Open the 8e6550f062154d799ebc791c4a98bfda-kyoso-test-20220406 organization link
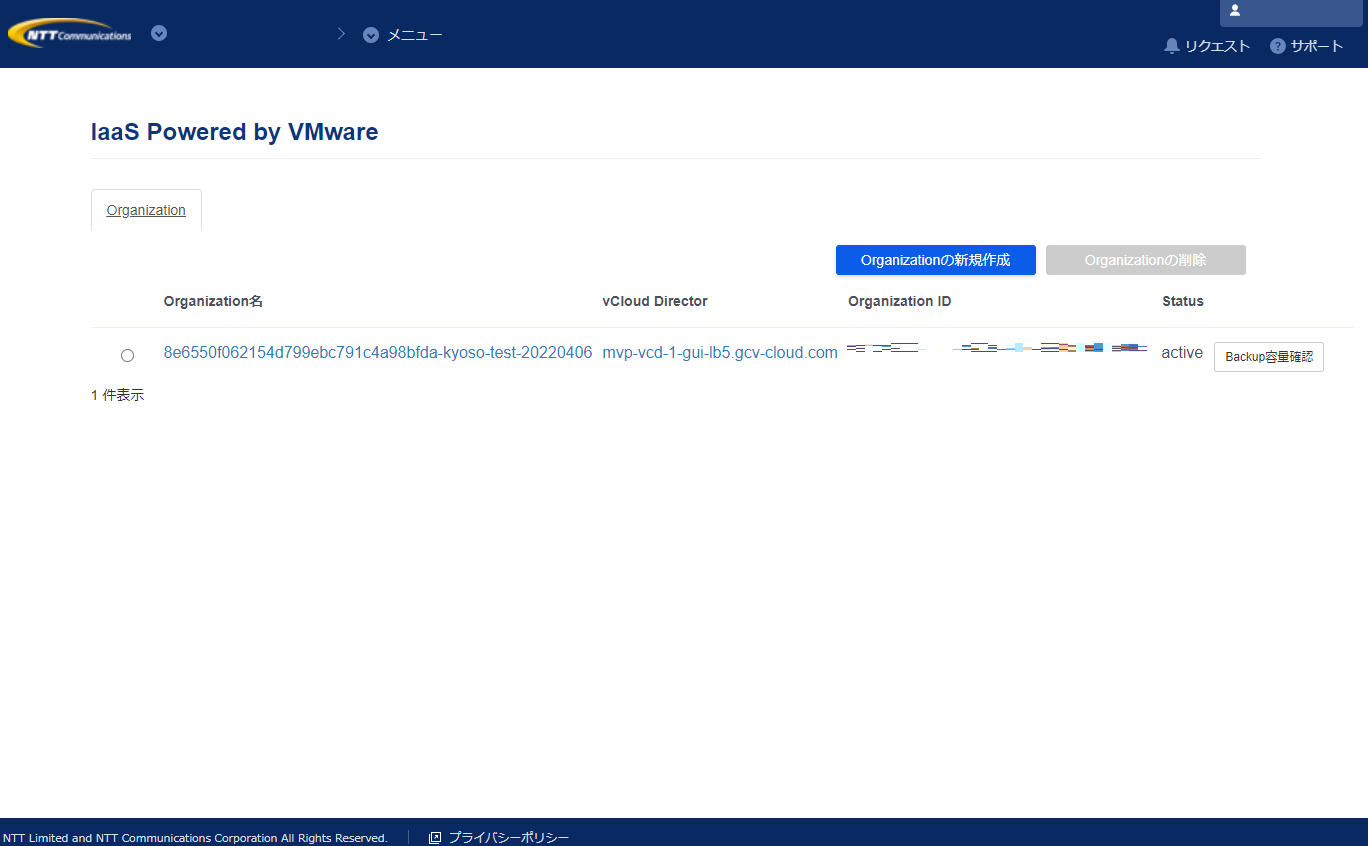 378,352
